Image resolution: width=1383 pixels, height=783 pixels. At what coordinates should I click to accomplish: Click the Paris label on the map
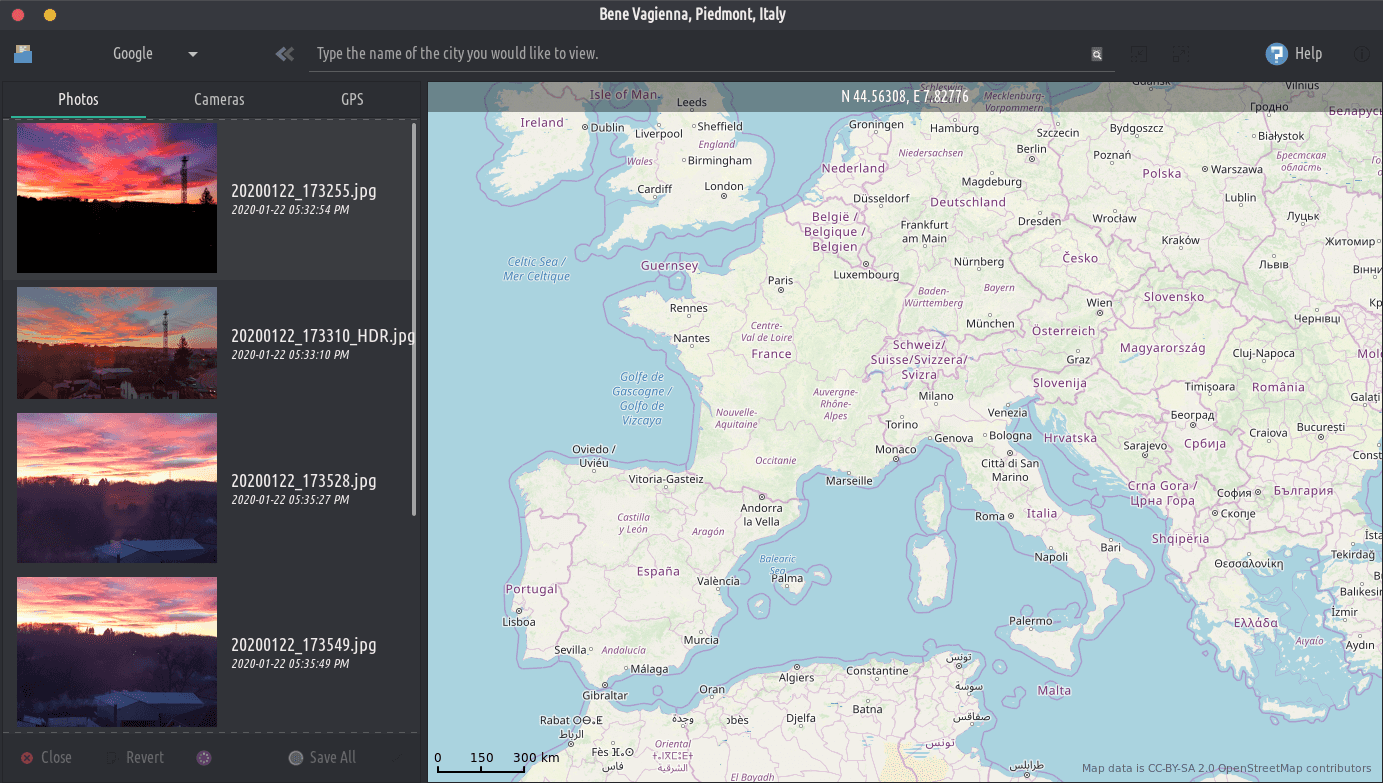(781, 281)
